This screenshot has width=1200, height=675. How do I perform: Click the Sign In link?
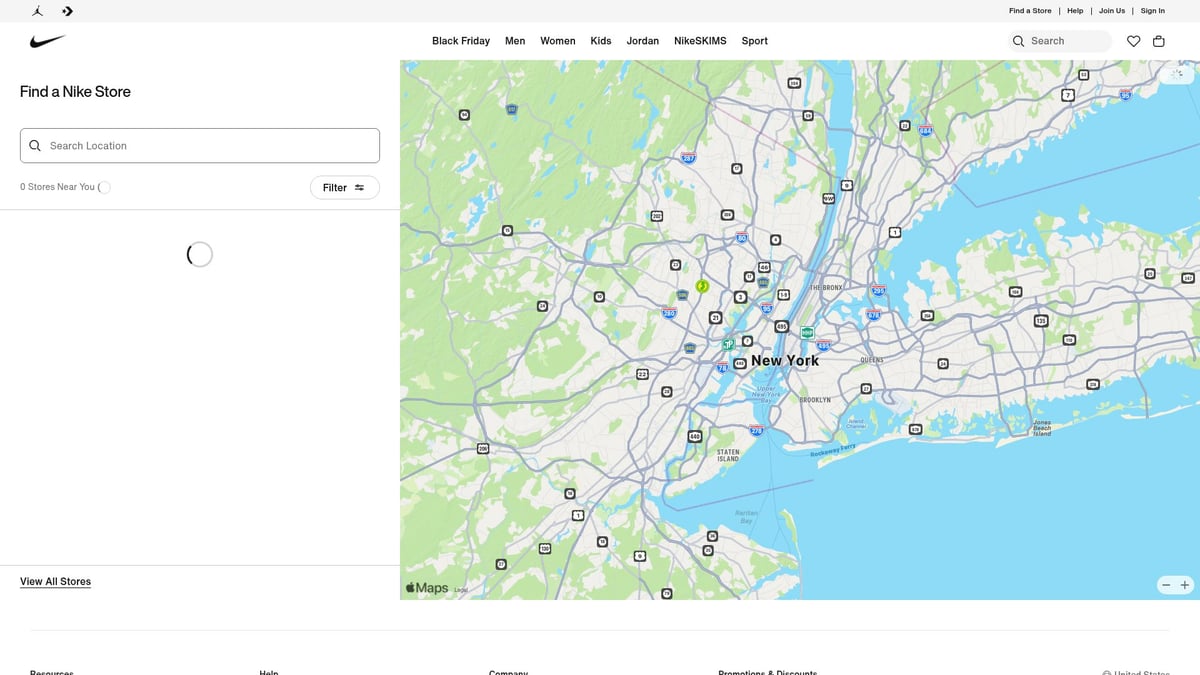1152,11
